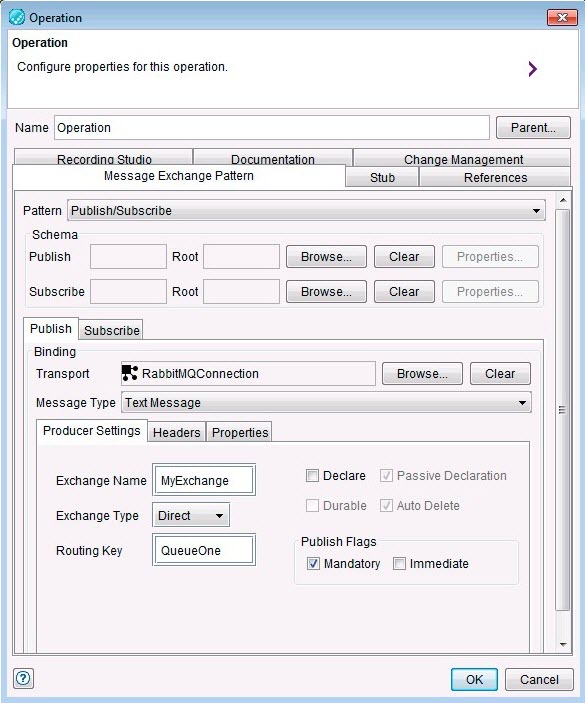Click the Publish Root input field
This screenshot has height=703, width=585.
point(242,257)
